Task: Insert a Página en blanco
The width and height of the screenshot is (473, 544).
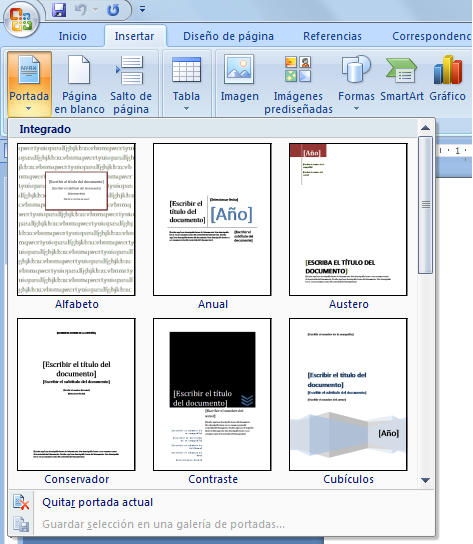Action: [79, 84]
